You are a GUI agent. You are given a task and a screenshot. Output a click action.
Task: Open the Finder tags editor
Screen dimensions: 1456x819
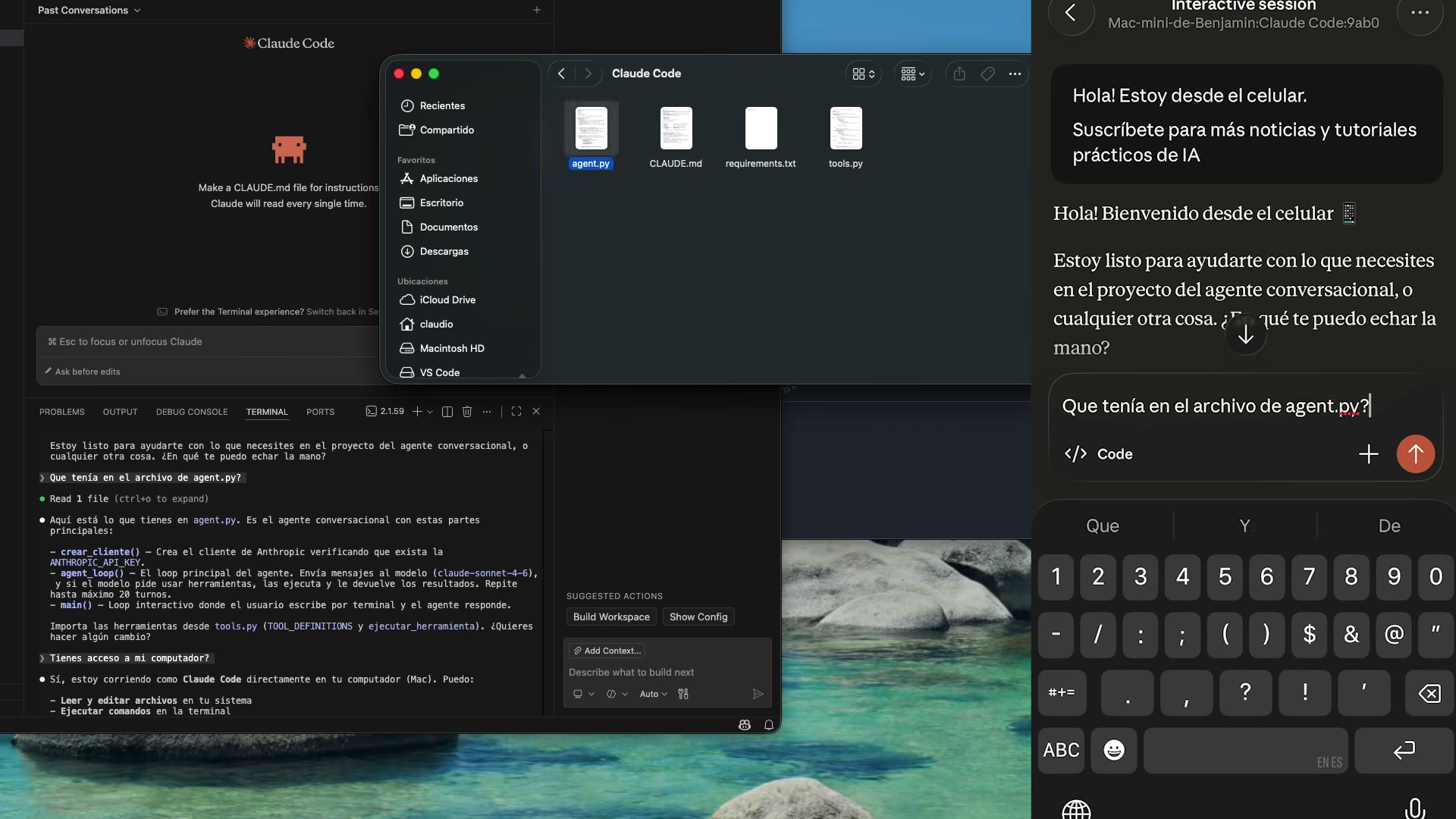pyautogui.click(x=987, y=74)
